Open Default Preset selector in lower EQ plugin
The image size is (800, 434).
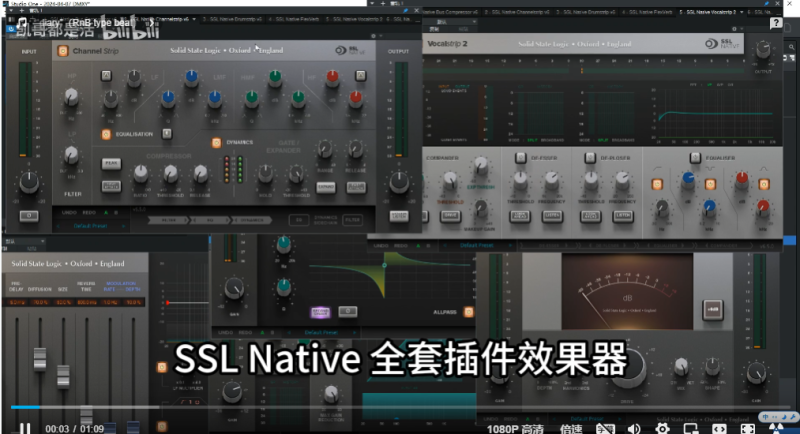[x=321, y=333]
